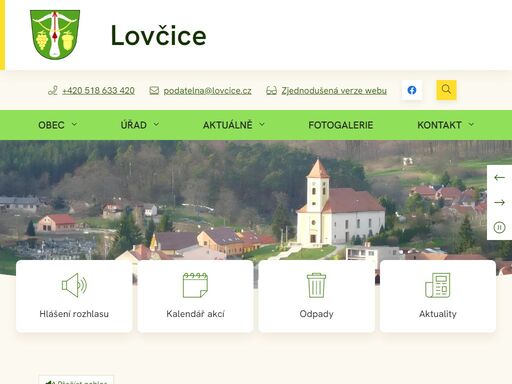The height and width of the screenshot is (384, 512).
Task: Click the phone handset icon
Action: coord(53,90)
